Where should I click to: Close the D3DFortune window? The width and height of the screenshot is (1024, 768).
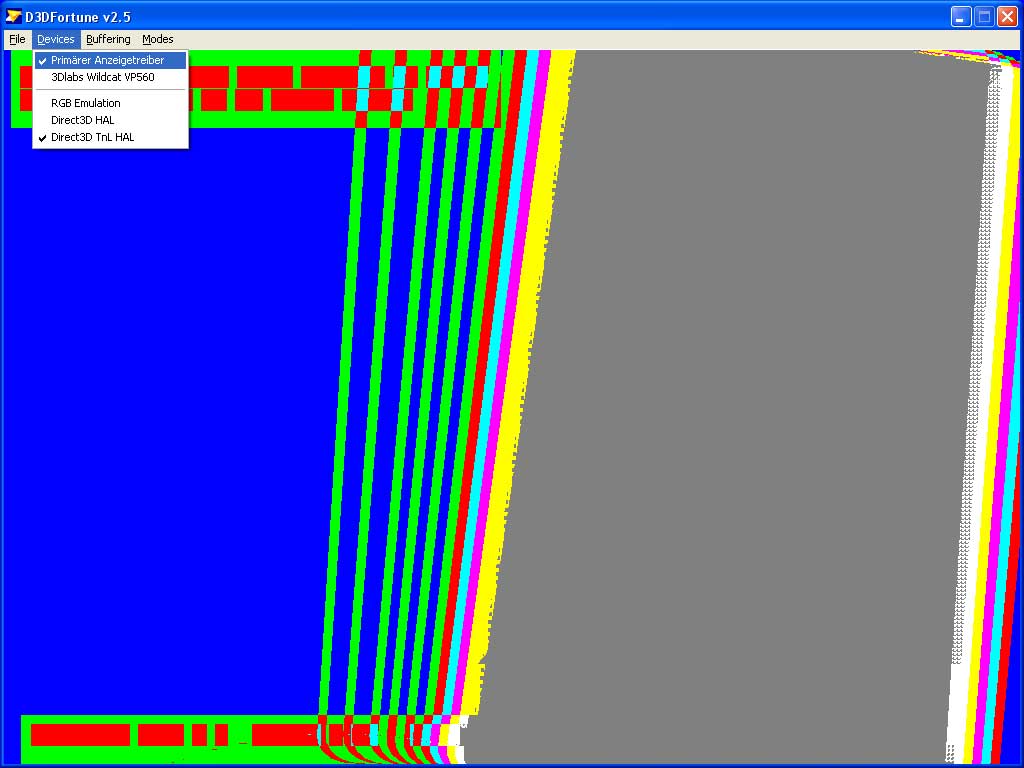click(x=1007, y=16)
